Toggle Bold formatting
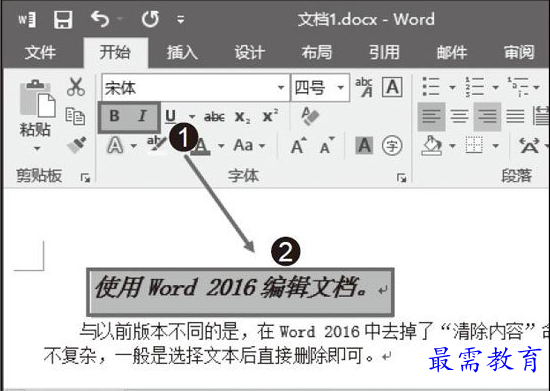The image size is (550, 391). coord(115,116)
